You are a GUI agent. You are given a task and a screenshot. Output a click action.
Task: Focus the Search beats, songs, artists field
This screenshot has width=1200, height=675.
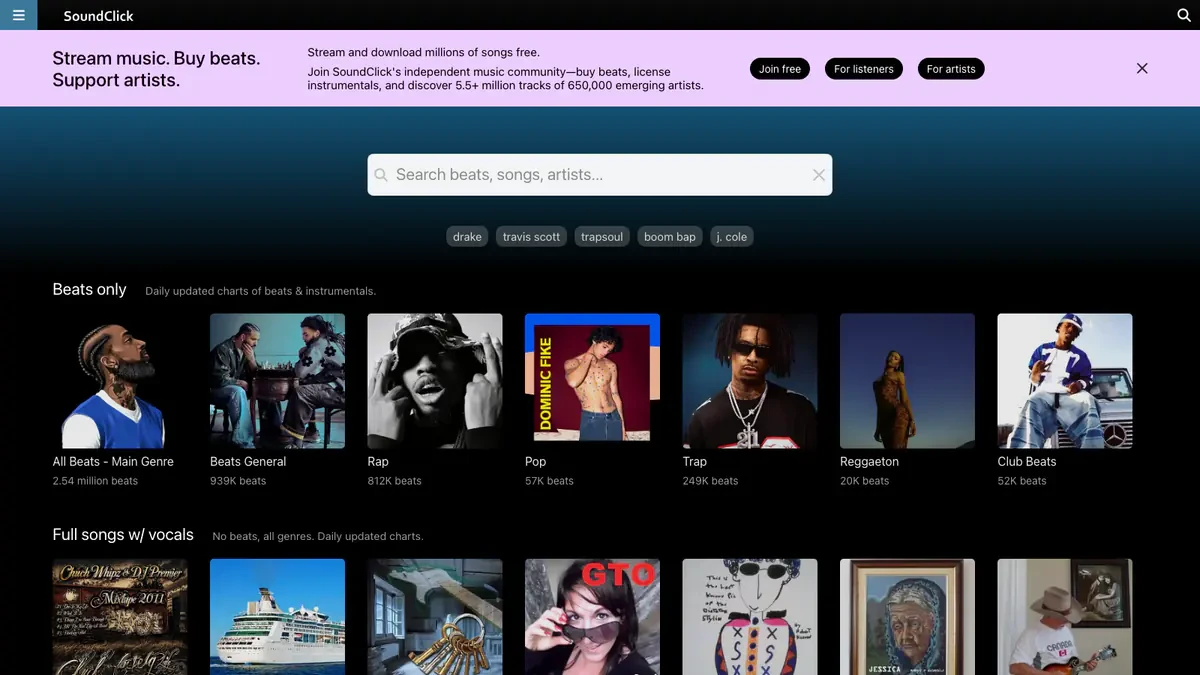[x=600, y=175]
